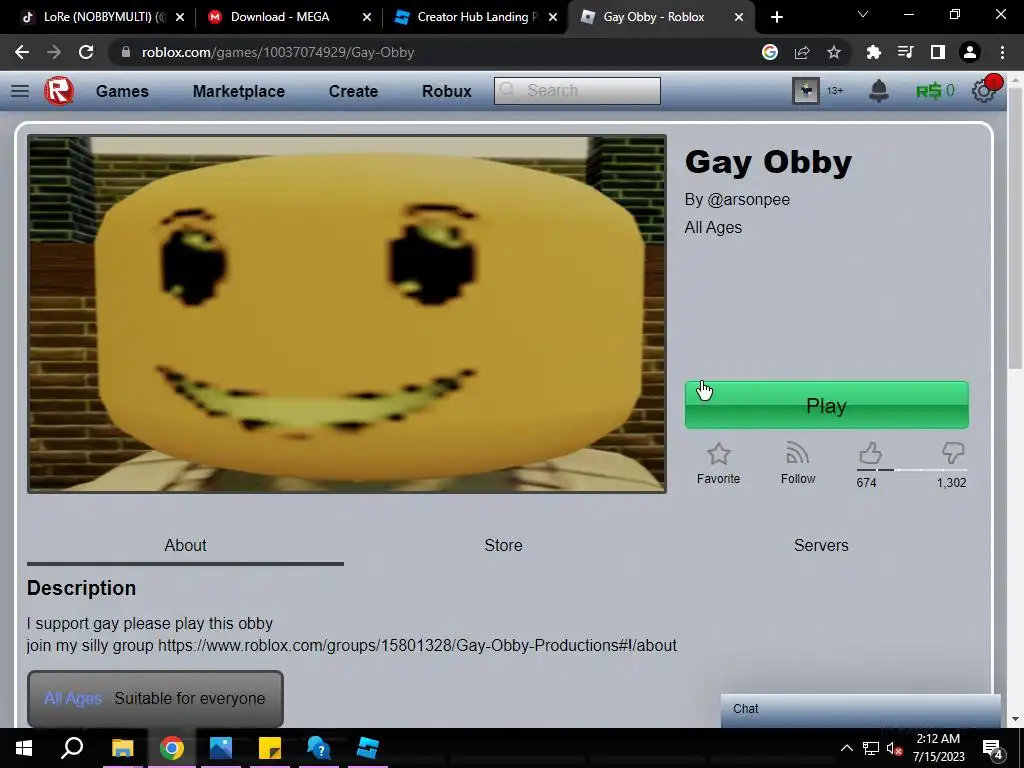This screenshot has width=1024, height=768.
Task: Open the Robux nav item
Action: [x=447, y=91]
